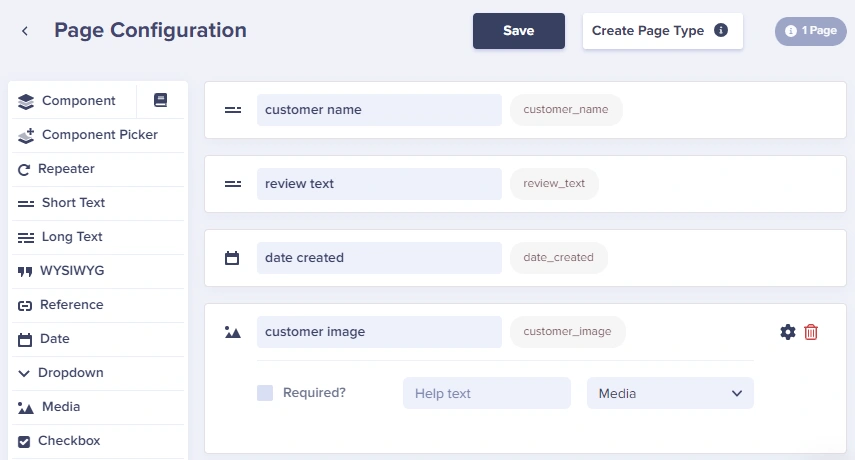
Task: Click the Save button
Action: click(x=519, y=31)
